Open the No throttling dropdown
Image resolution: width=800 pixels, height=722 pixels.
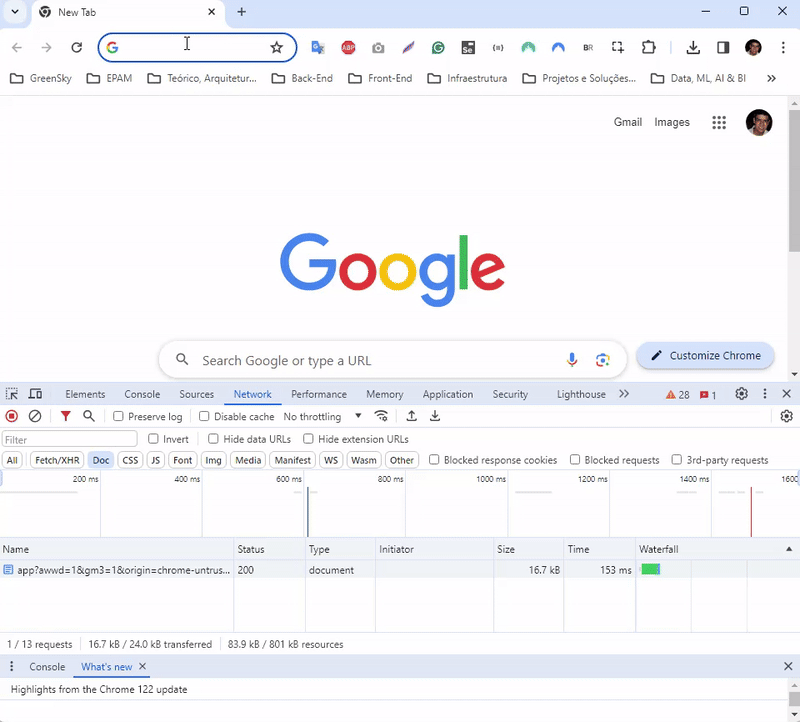point(322,416)
